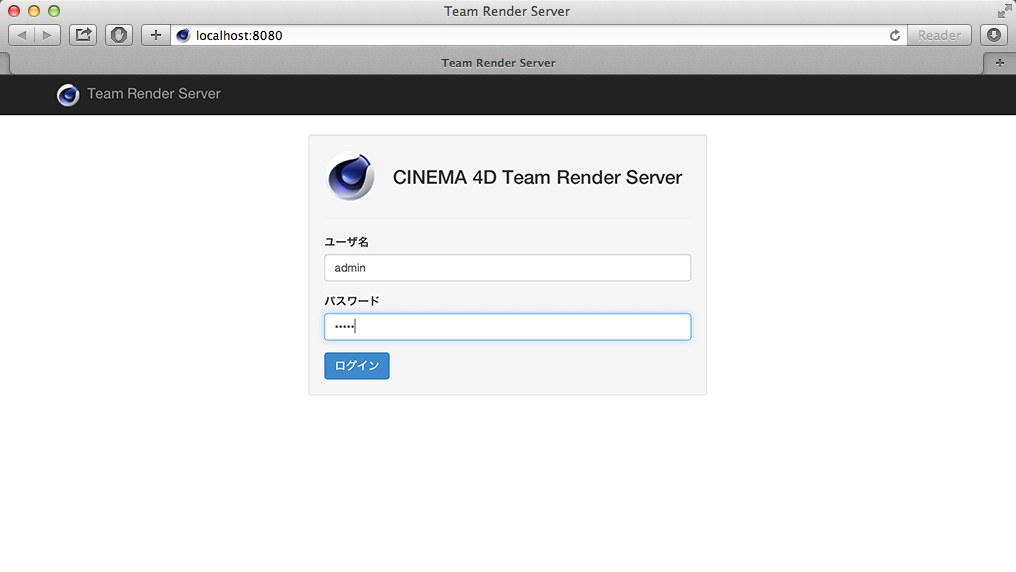Go forward with Safari's forward arrow

tap(47, 35)
